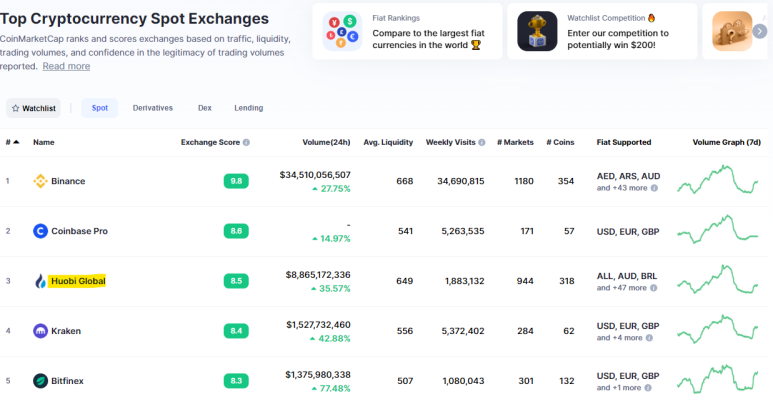The width and height of the screenshot is (773, 404).
Task: Click Huobi Global's 7d volume graph
Action: 718,279
